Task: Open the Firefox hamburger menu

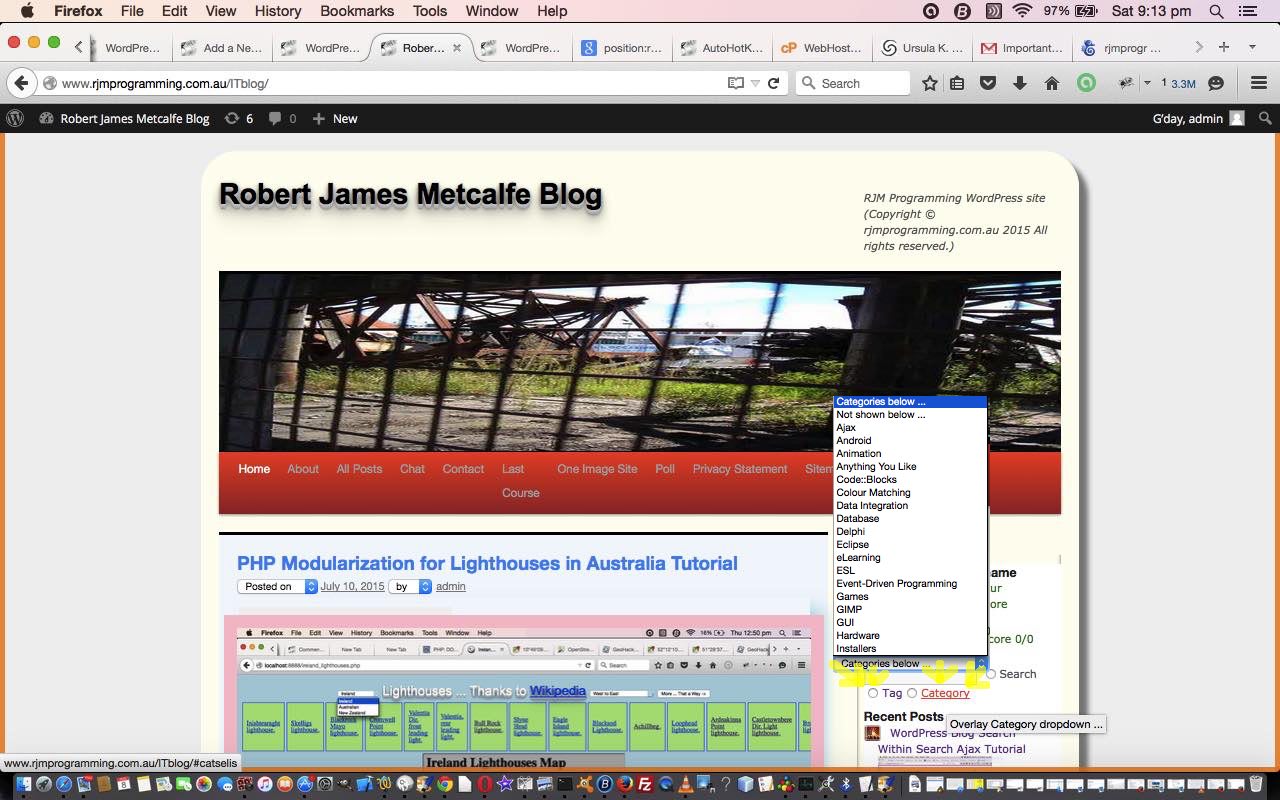Action: click(1258, 84)
